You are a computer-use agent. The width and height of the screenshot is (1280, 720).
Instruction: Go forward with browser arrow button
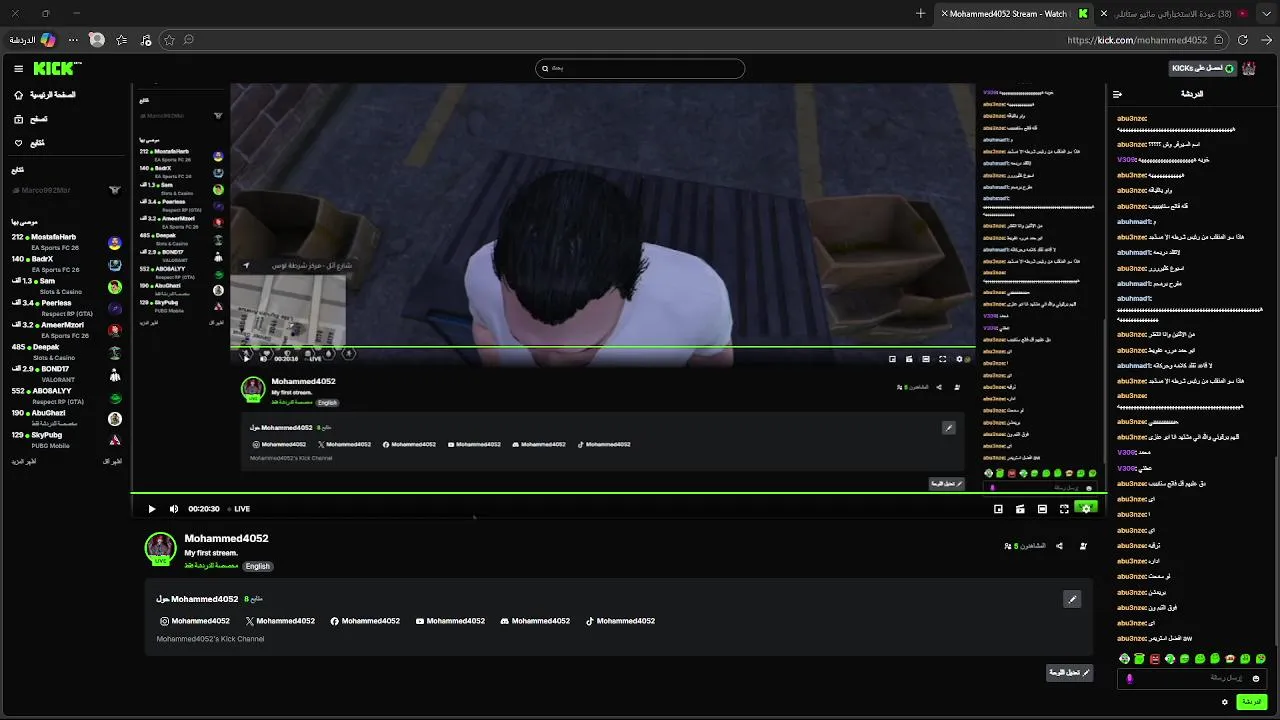1266,40
